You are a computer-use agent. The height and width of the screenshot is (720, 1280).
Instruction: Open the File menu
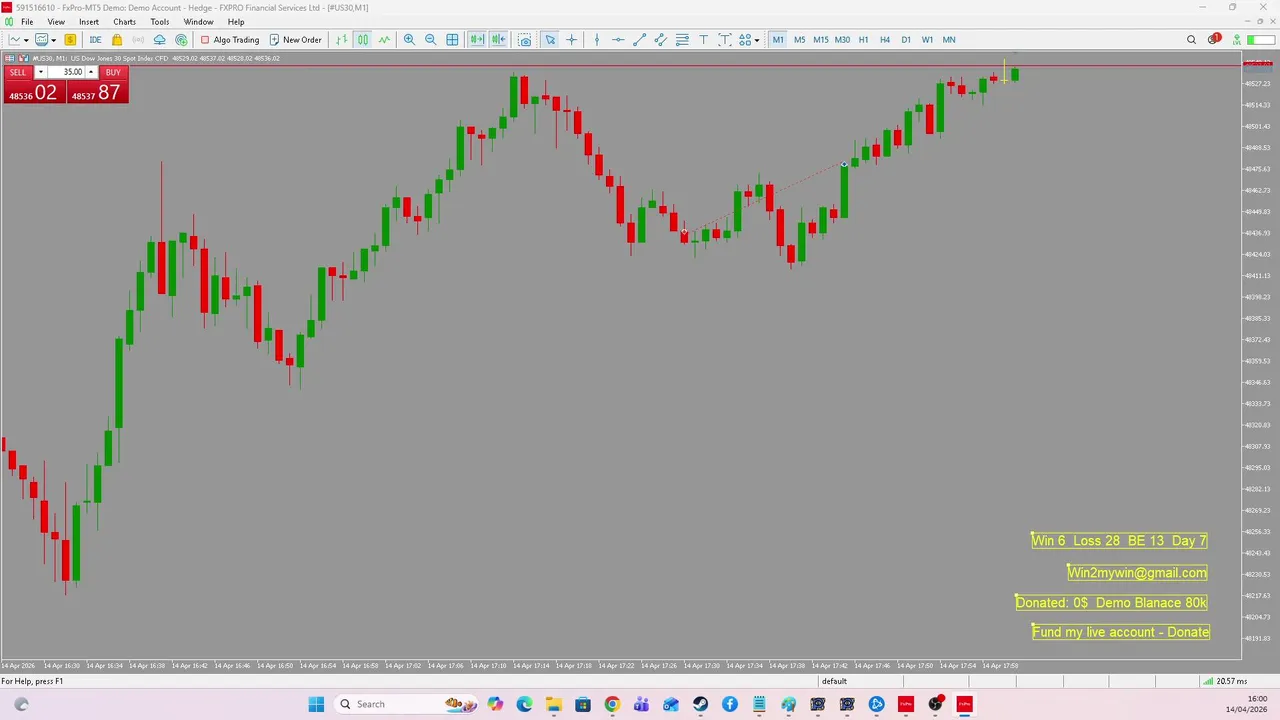pos(27,22)
